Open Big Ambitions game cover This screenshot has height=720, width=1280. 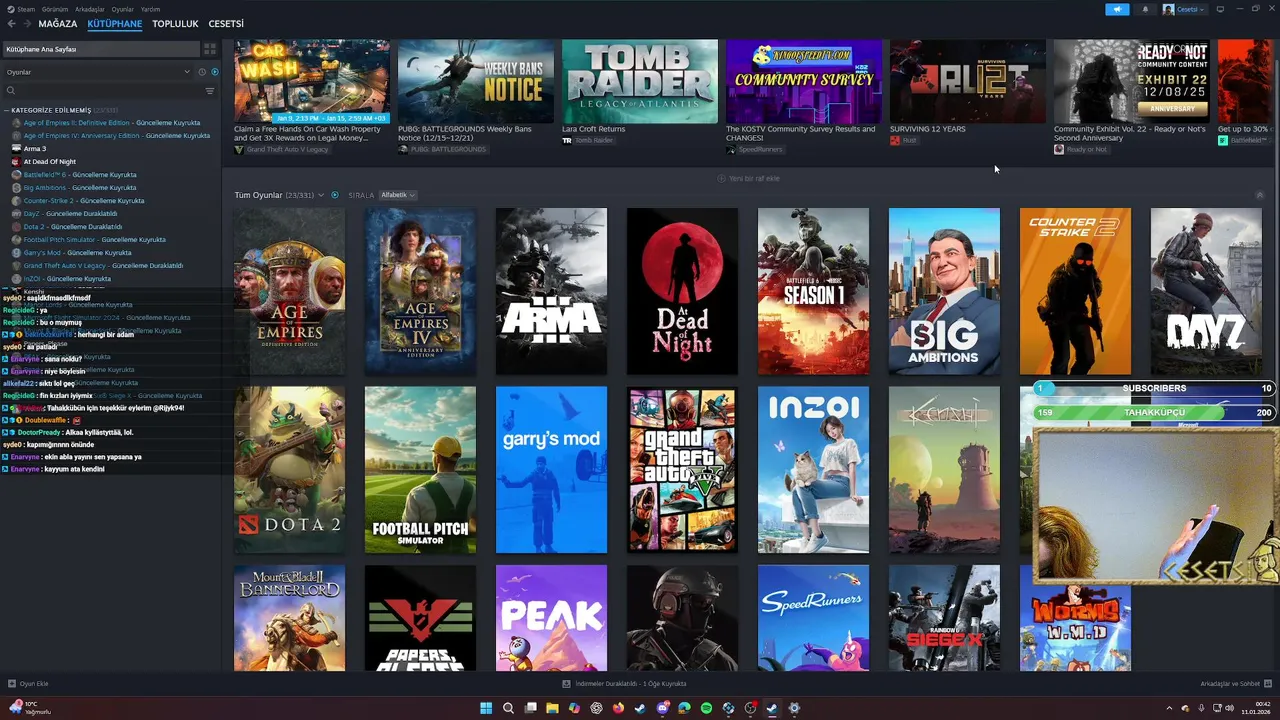(944, 291)
